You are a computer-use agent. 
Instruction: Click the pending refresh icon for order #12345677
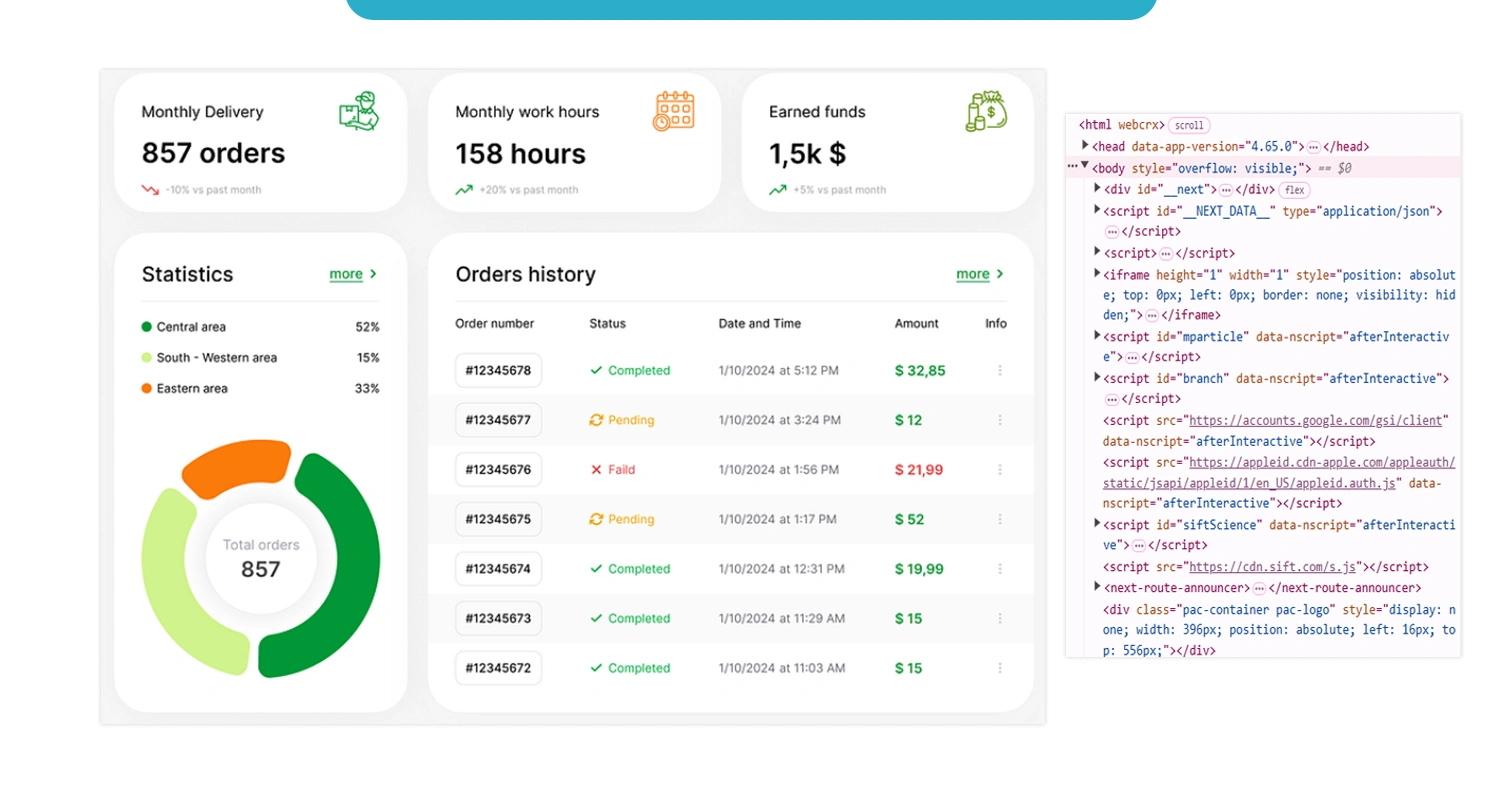[x=596, y=420]
